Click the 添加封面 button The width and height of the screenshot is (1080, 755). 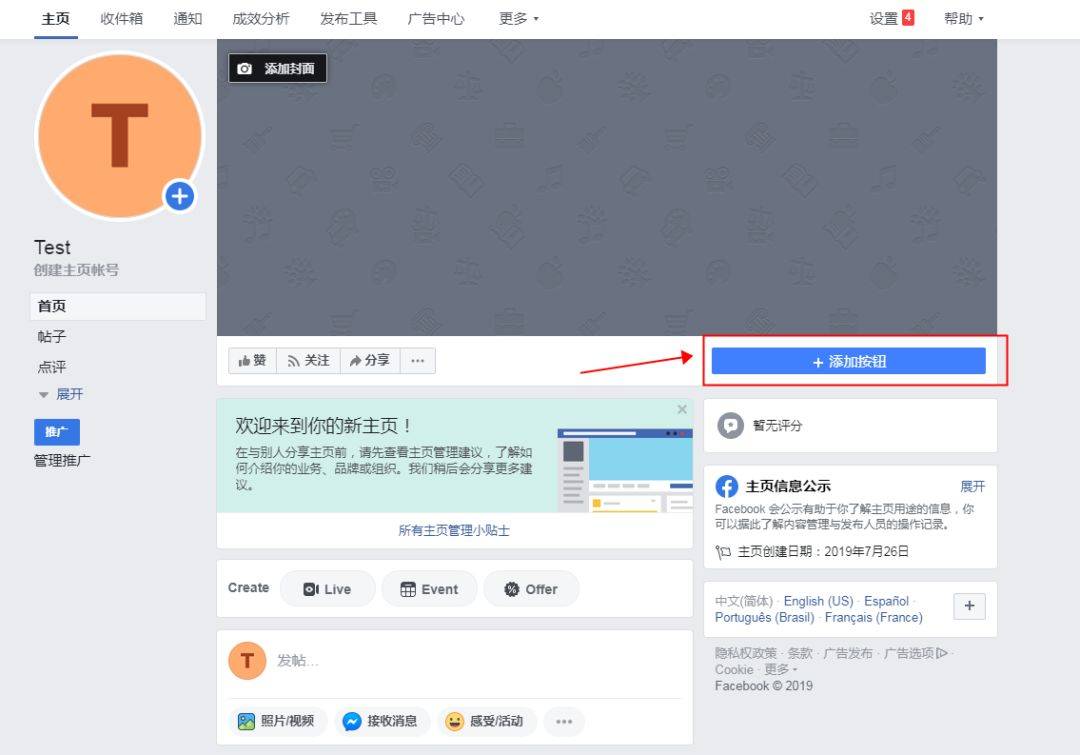(278, 68)
